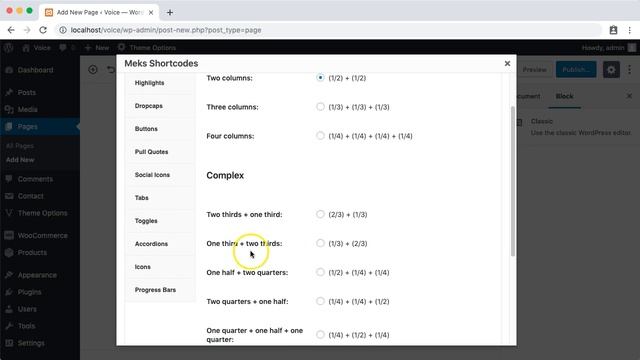Viewport: 640px width, 360px height.
Task: Select the Two columns (1/2) + (1/2) radio
Action: pos(320,78)
